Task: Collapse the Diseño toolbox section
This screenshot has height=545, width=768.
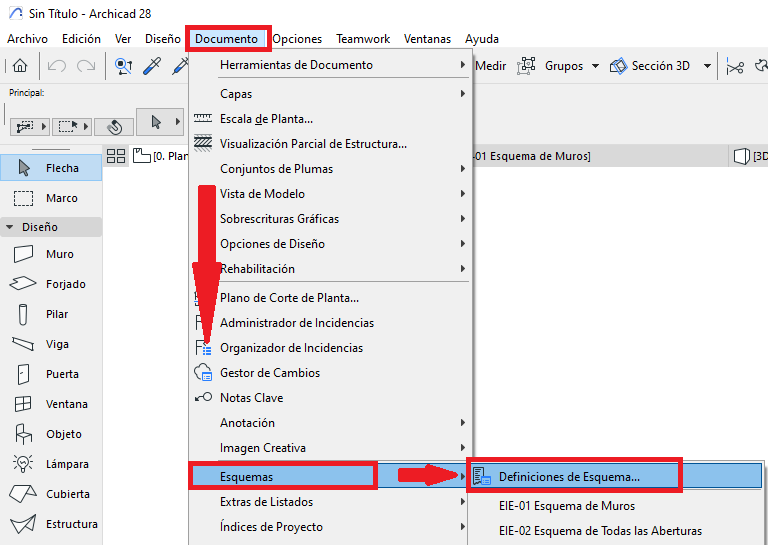Action: tap(10, 227)
